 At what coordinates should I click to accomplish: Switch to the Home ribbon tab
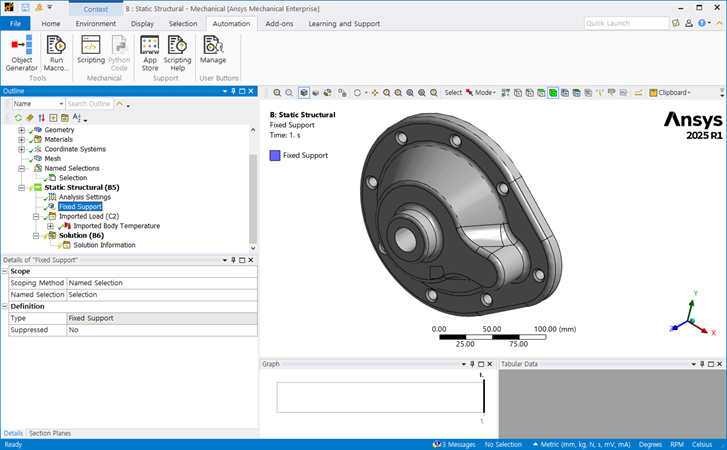point(51,24)
